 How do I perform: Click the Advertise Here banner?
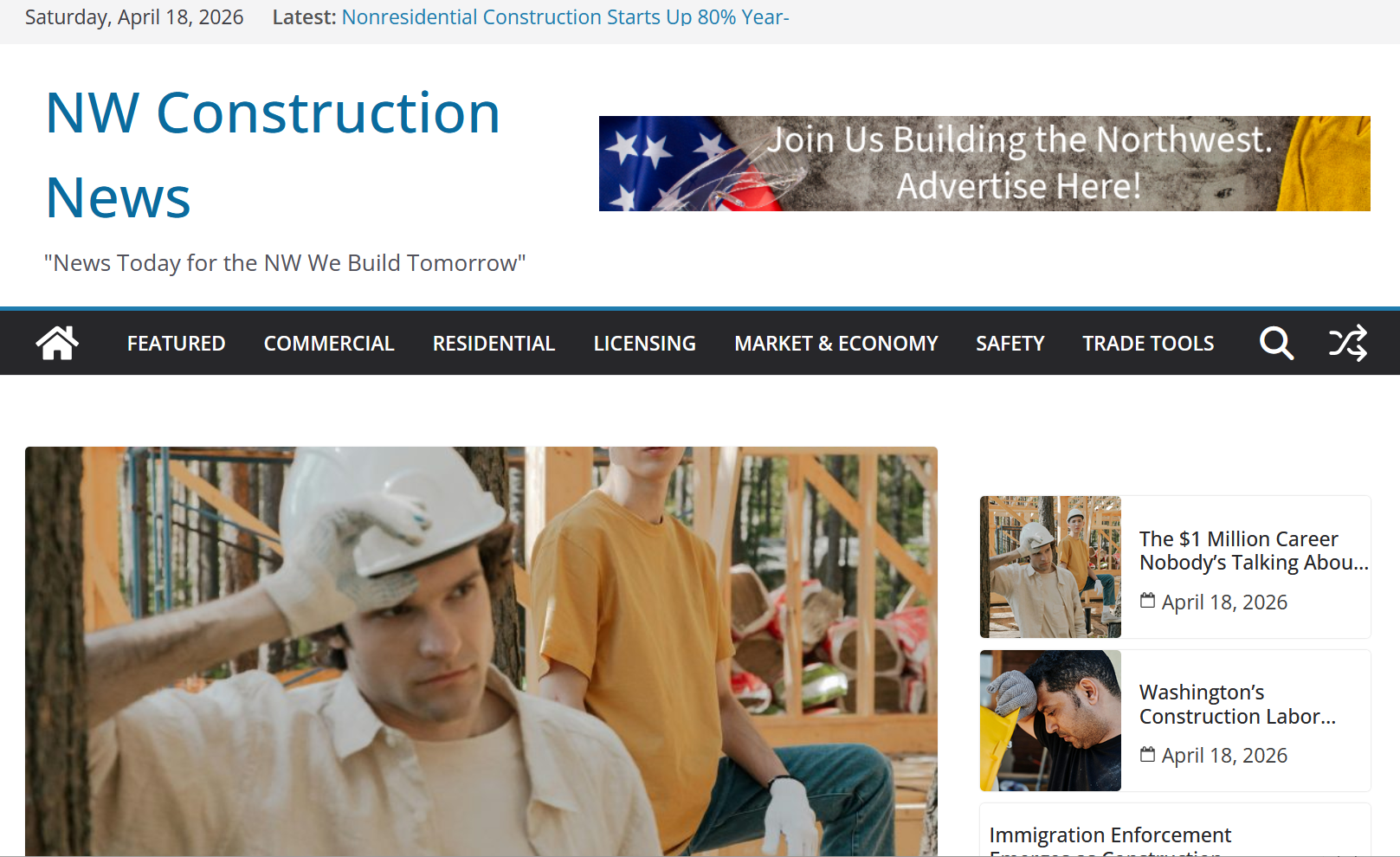coord(984,164)
